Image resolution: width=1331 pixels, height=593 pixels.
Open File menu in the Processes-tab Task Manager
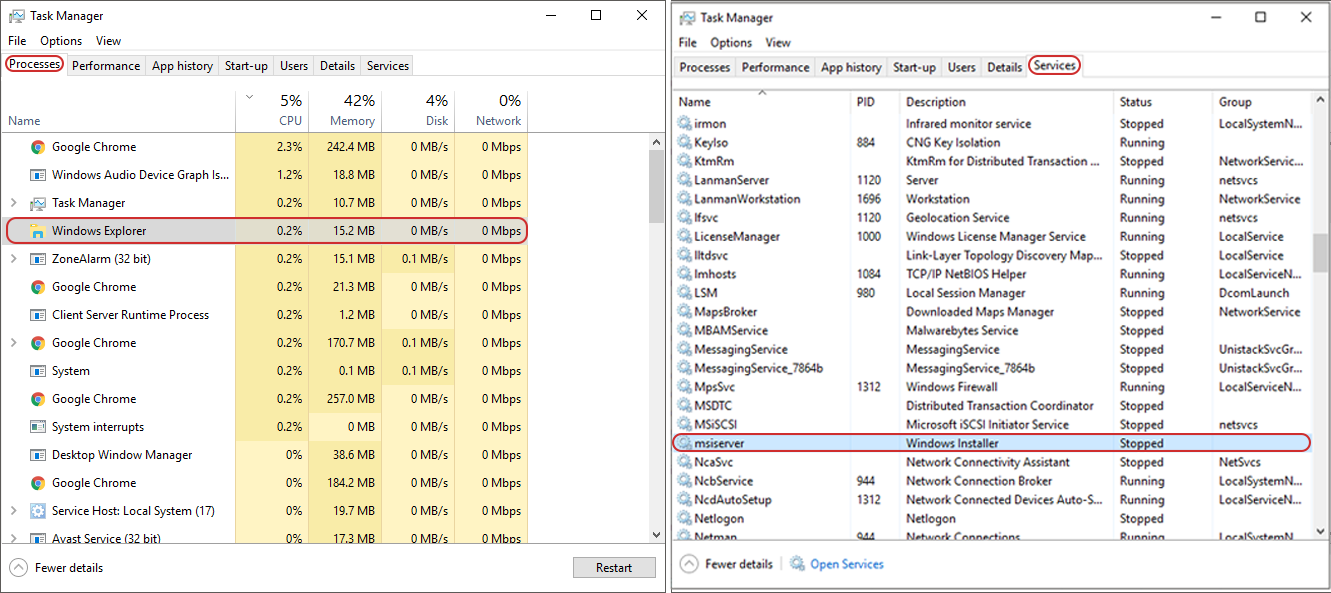pyautogui.click(x=17, y=41)
